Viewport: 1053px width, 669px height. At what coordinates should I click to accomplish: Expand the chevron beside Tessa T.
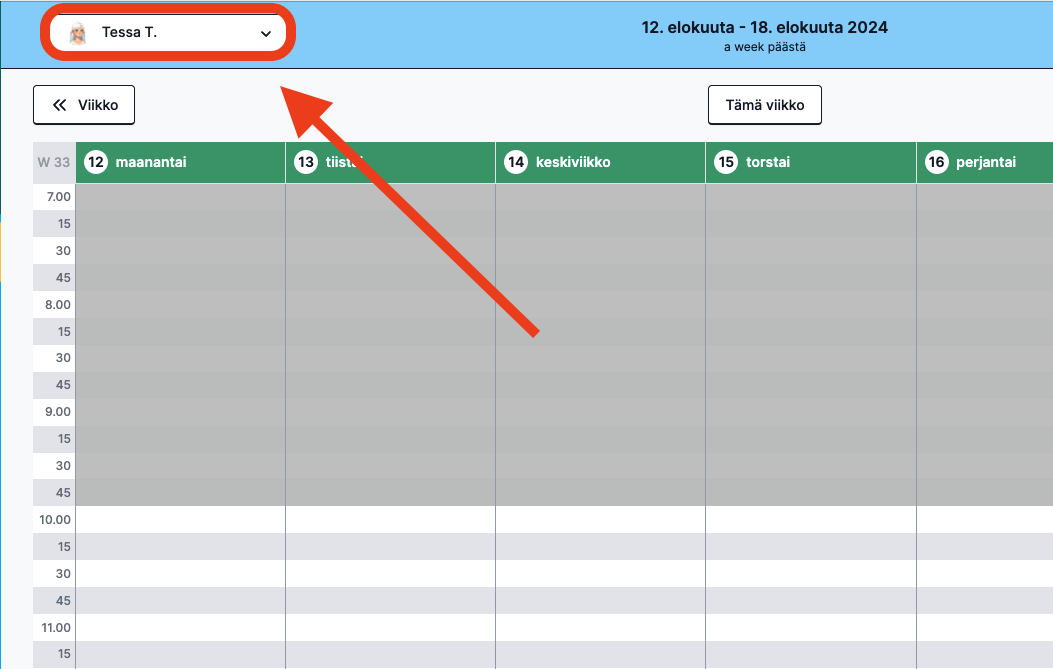point(266,34)
